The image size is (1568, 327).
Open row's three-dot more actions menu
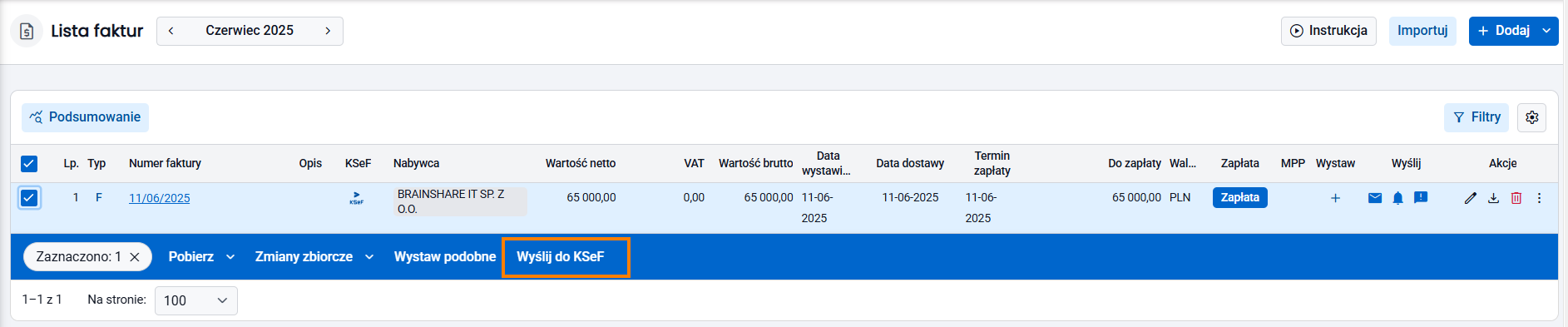[1540, 198]
